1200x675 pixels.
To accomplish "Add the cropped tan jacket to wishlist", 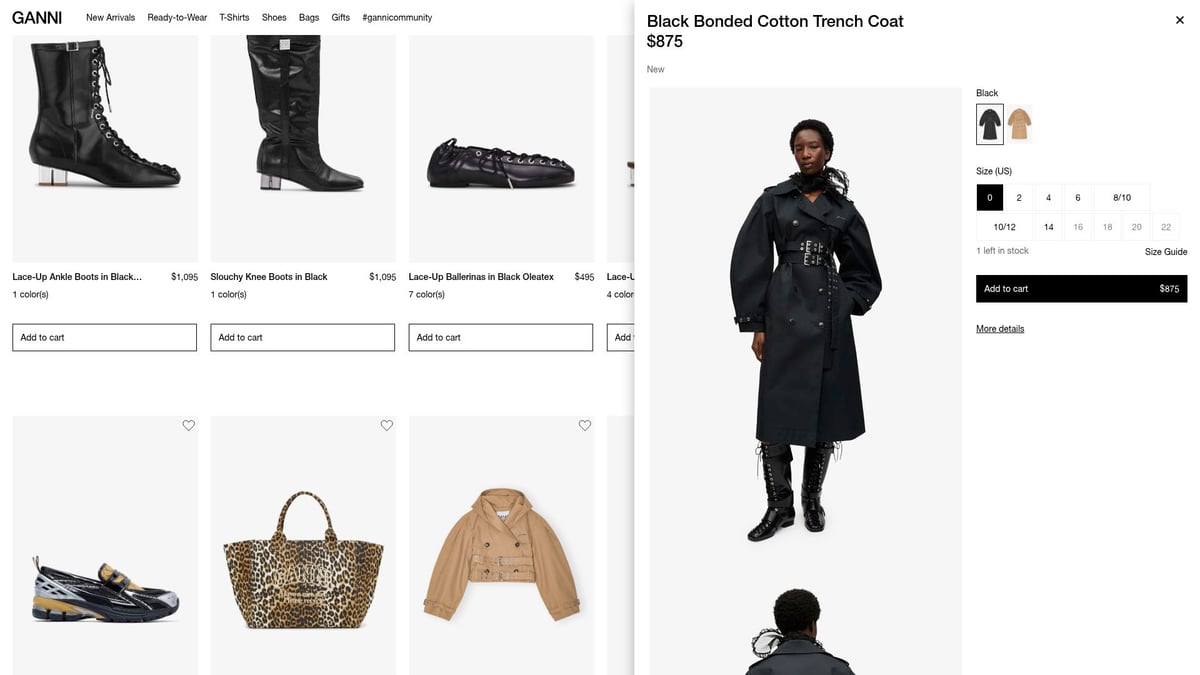I will tap(585, 426).
